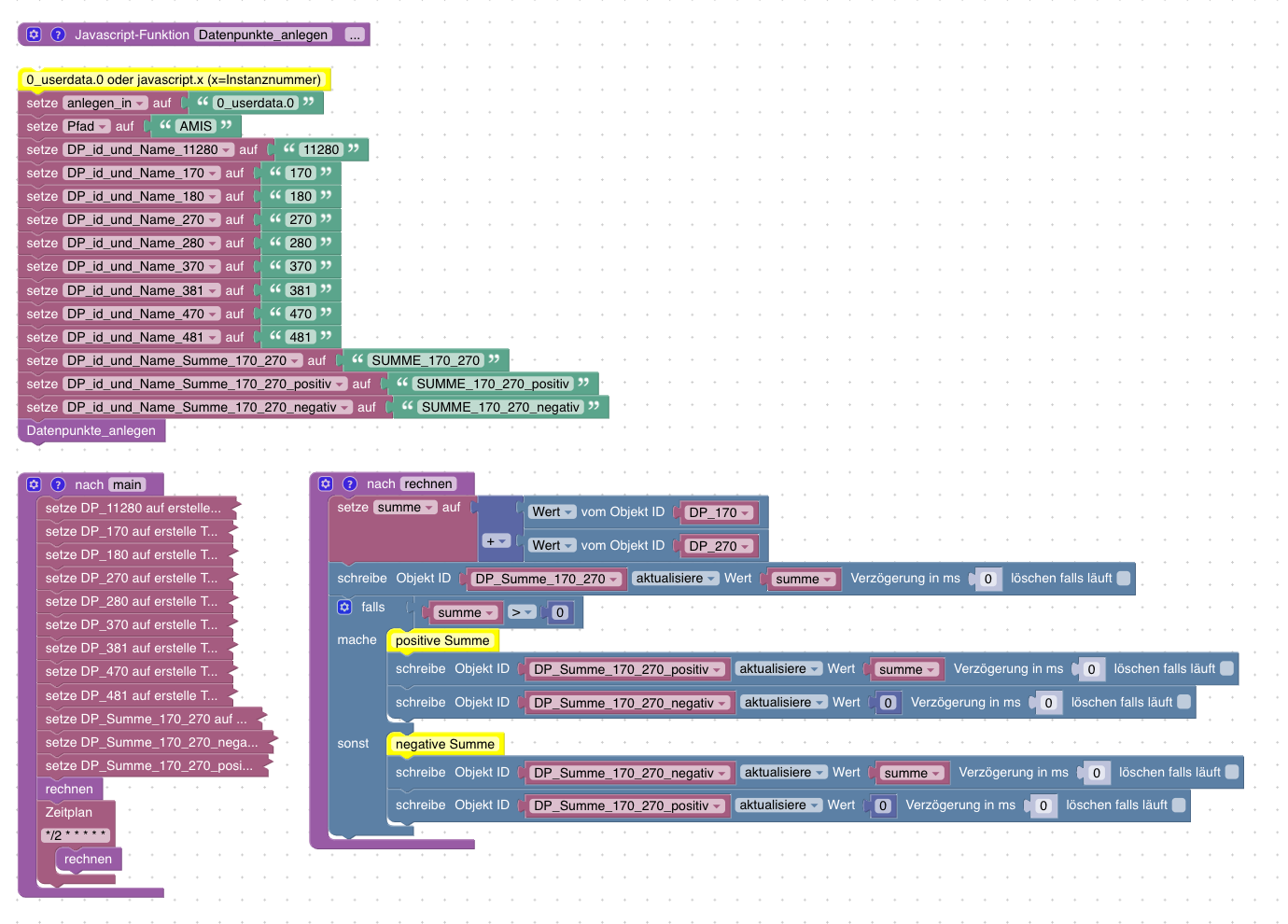Screen dimensions: 1288x924
Task: Open the DP_Summe_170_270 object ID dropdown
Action: 547,579
